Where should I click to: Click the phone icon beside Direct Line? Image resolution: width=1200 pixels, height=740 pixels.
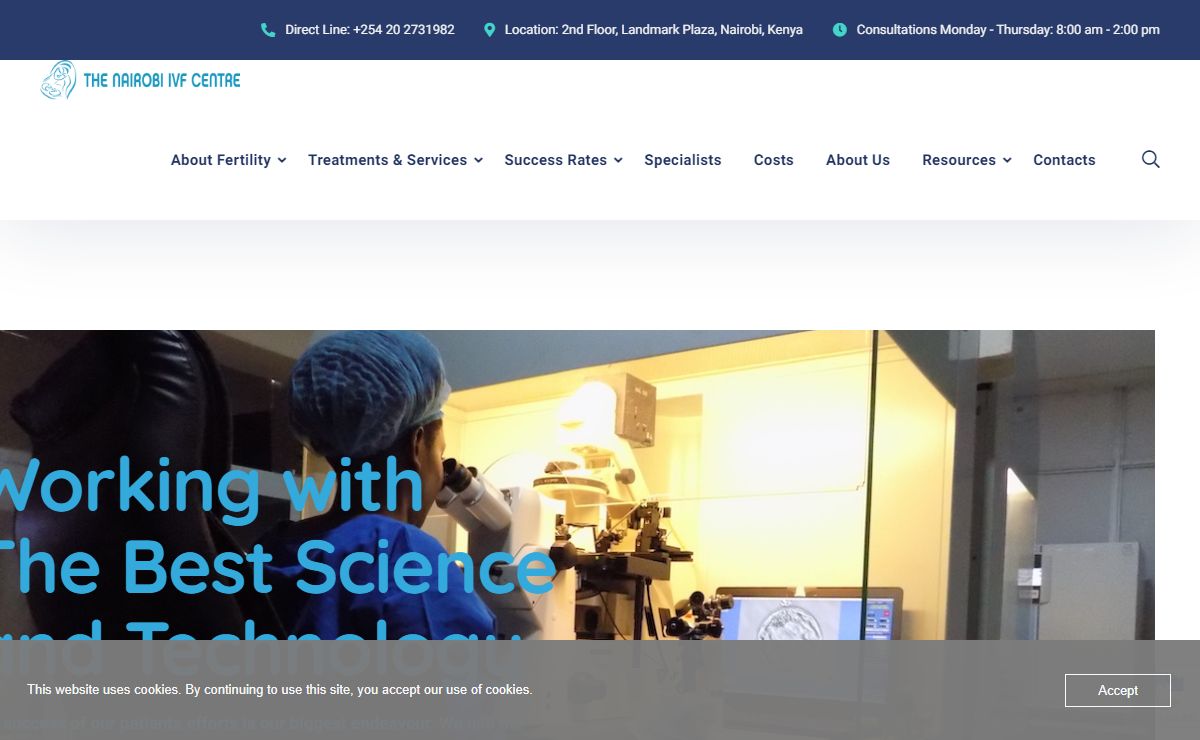[268, 30]
